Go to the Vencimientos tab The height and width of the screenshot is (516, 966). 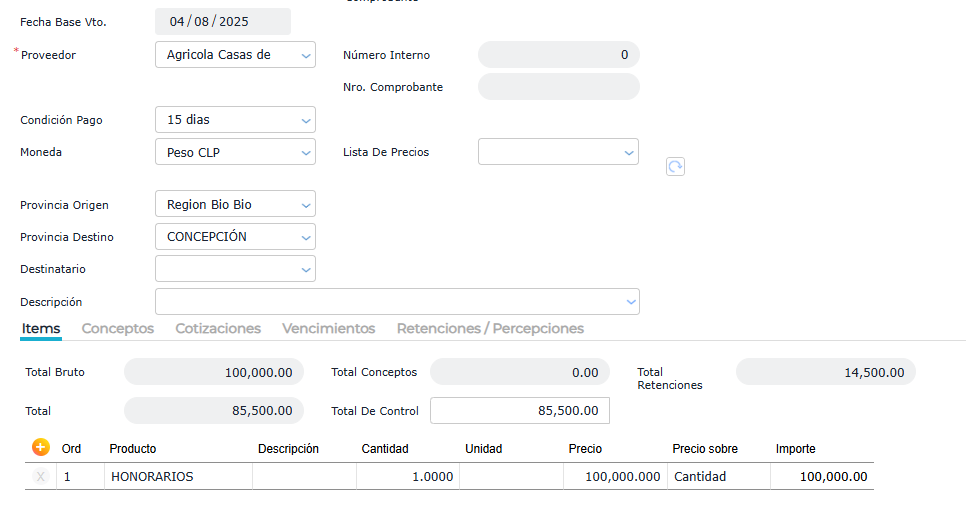tap(328, 328)
